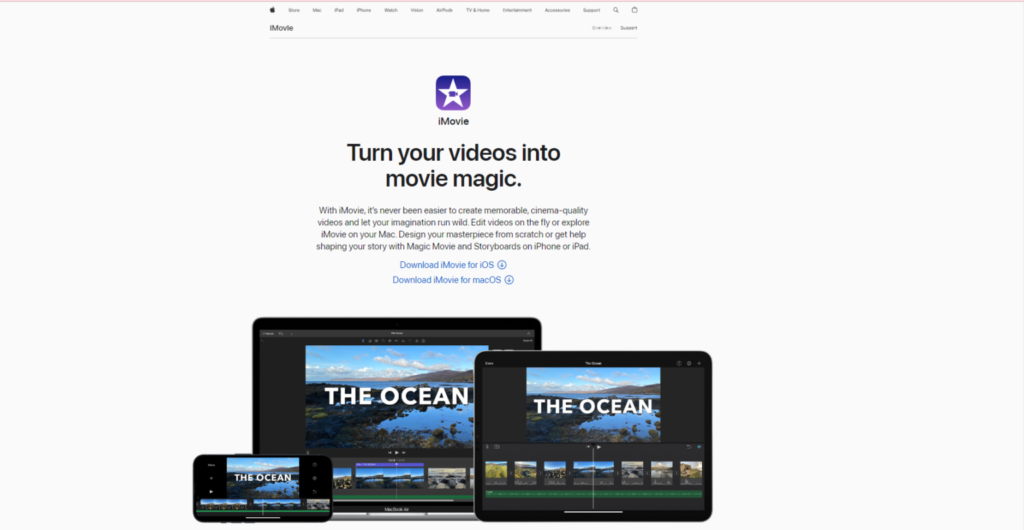
Task: Click download arrow icon next to iOS link
Action: pos(502,264)
